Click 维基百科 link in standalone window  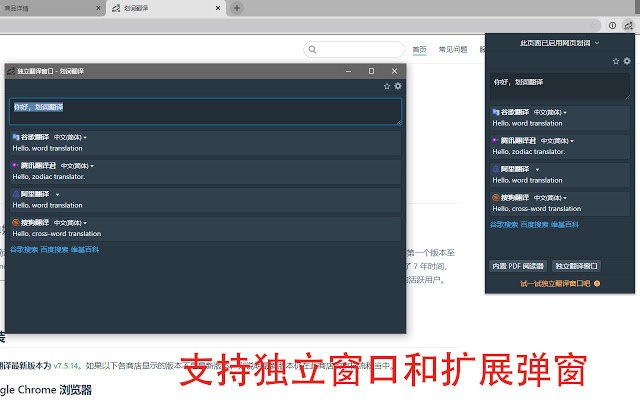coord(84,250)
